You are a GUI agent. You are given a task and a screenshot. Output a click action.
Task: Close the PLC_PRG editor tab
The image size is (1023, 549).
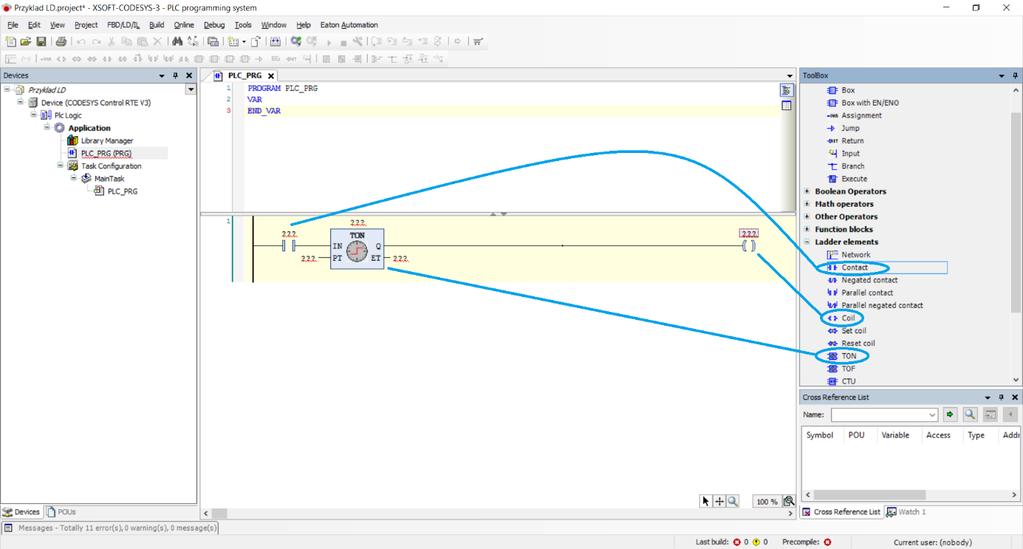[x=271, y=76]
